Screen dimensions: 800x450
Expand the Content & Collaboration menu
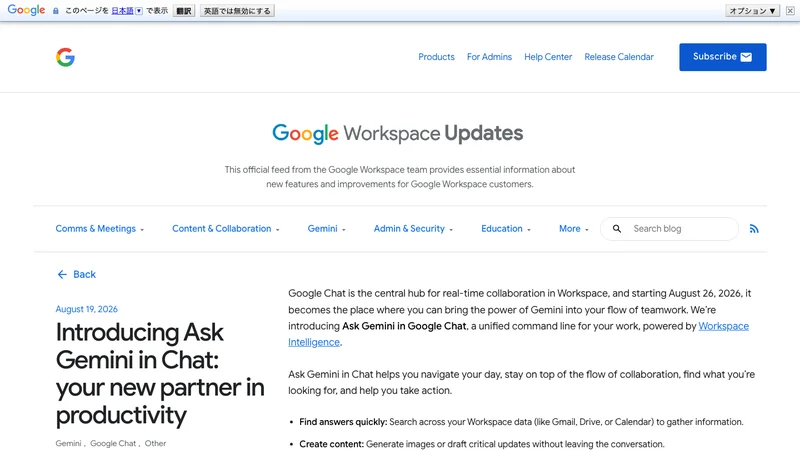[x=226, y=229]
